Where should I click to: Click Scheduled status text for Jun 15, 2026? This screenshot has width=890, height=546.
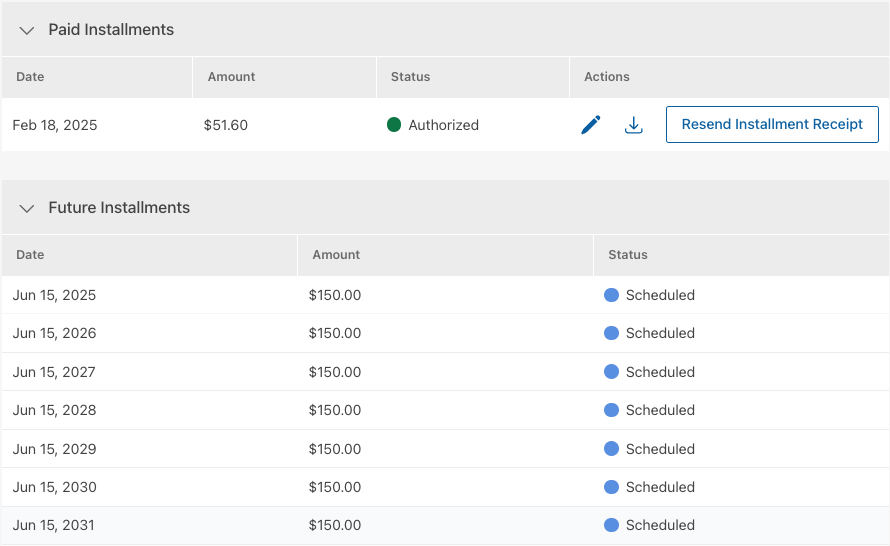coord(660,333)
